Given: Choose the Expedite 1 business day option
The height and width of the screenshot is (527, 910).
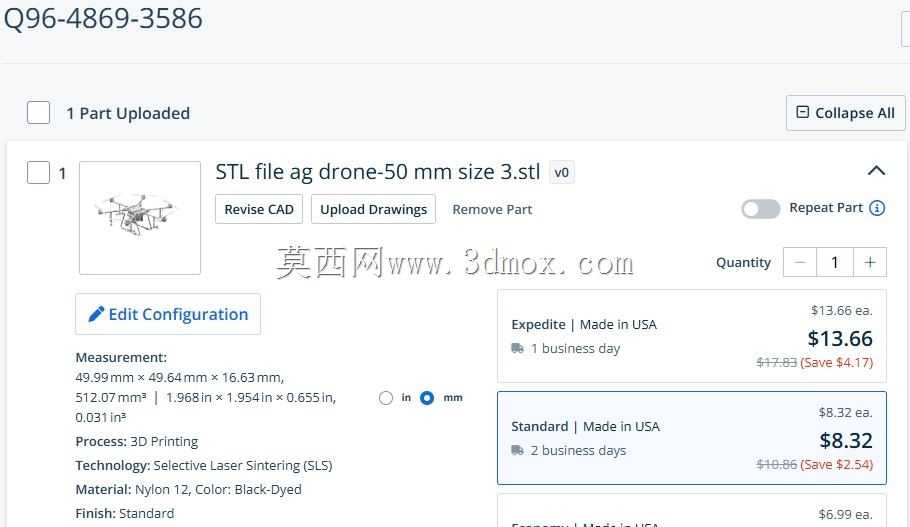Looking at the screenshot, I should [x=692, y=336].
